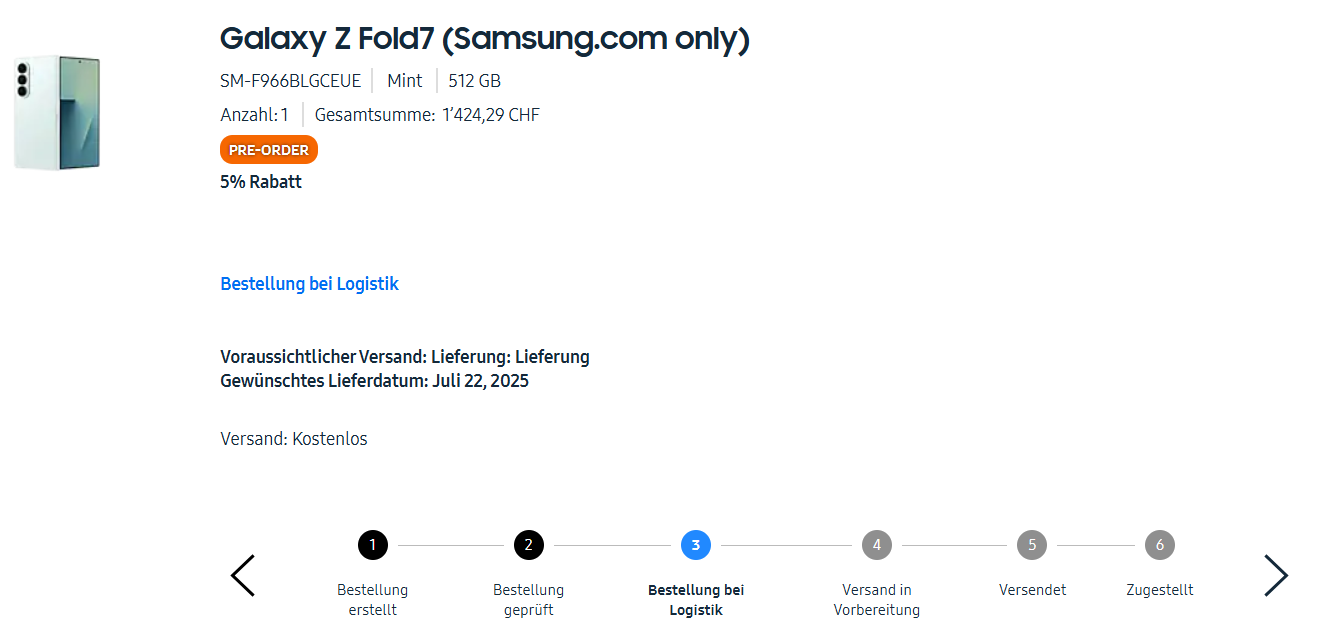Image resolution: width=1317 pixels, height=641 pixels.
Task: Click the Versand in Vorbereitung step label
Action: pos(876,600)
